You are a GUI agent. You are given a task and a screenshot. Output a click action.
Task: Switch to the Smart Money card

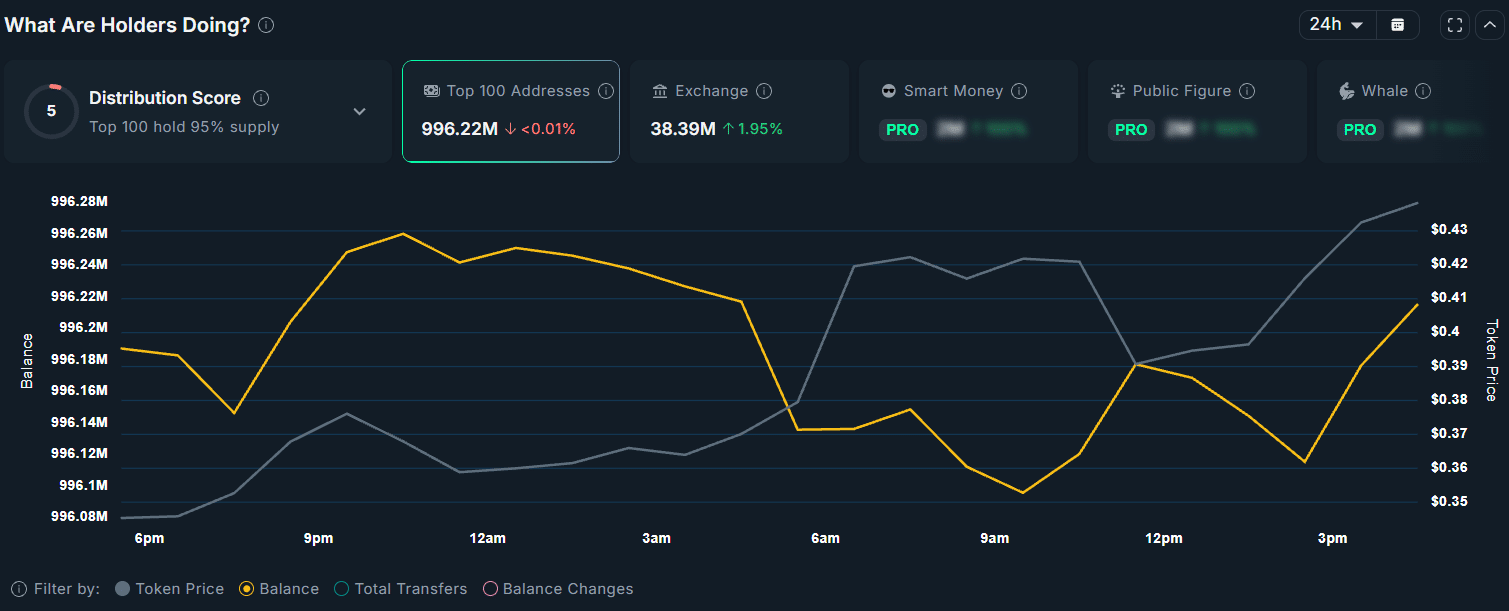click(x=968, y=110)
